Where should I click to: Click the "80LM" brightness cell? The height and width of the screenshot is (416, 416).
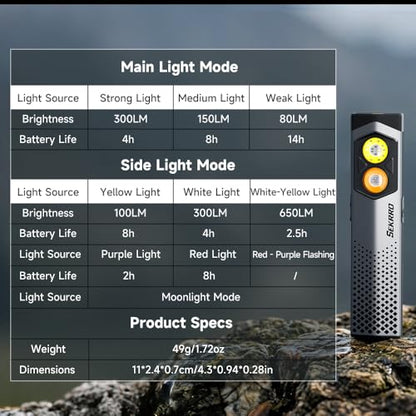293,119
